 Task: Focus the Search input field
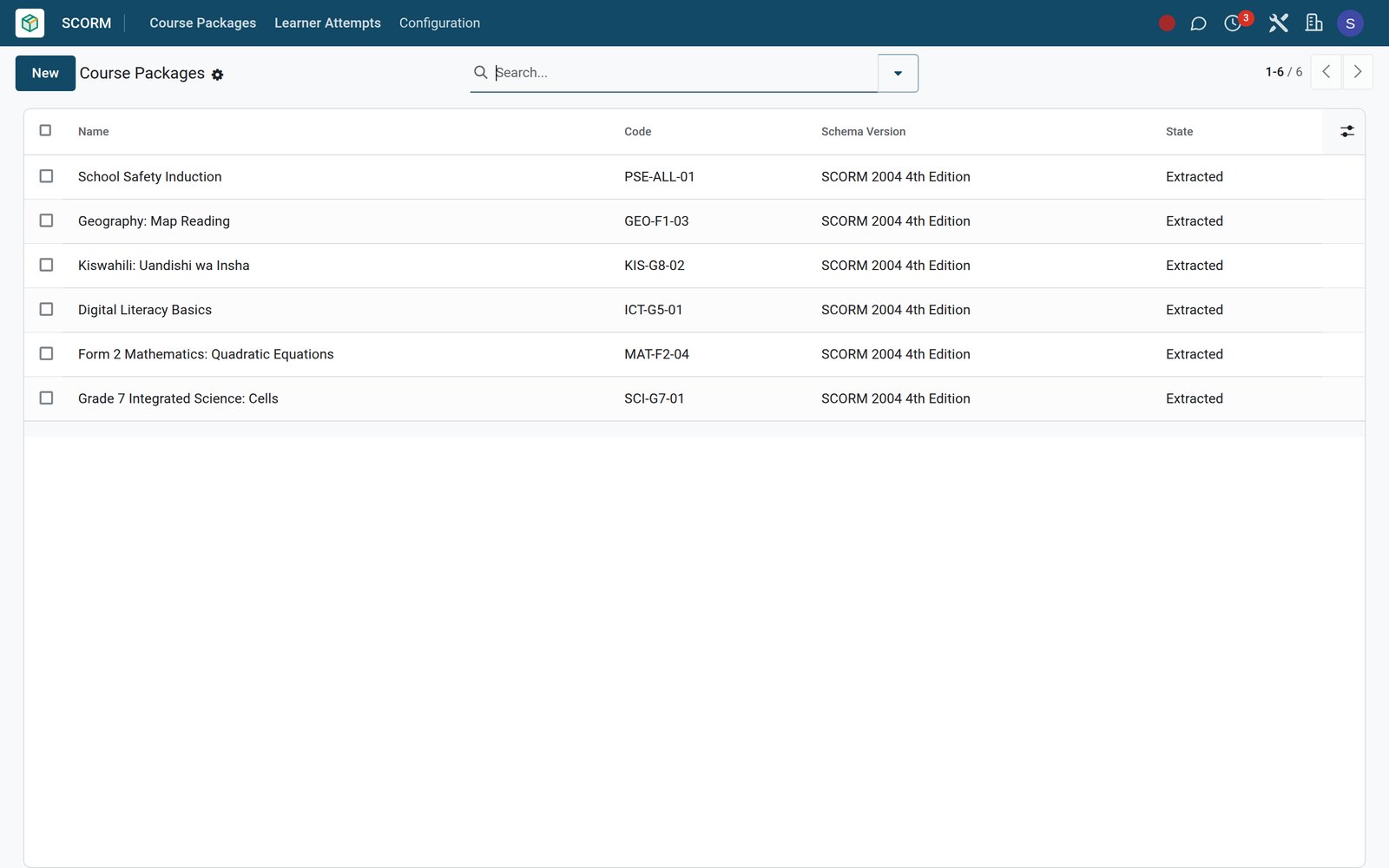[x=684, y=73]
